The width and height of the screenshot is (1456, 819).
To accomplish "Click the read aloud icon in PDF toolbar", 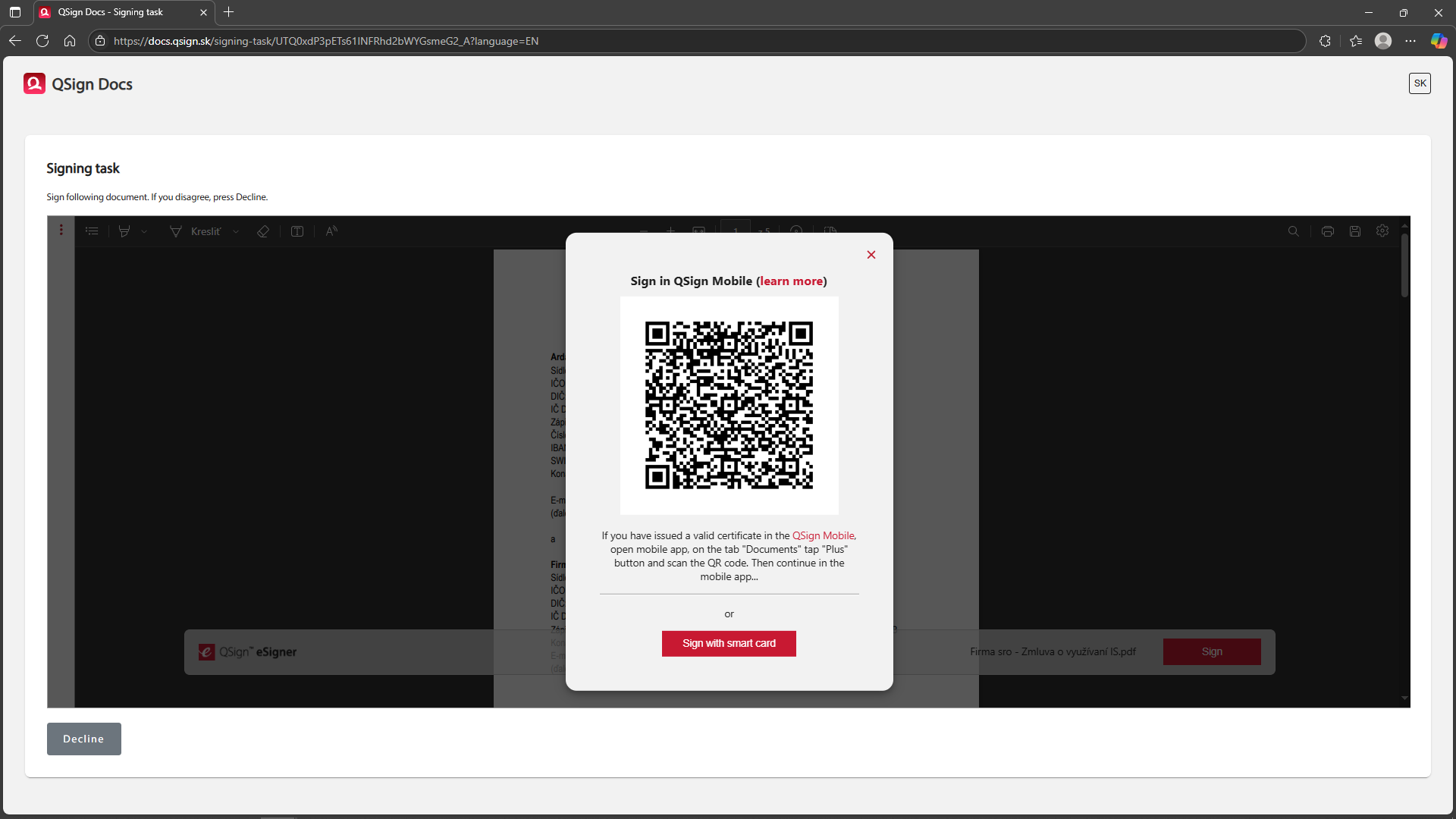I will coord(331,231).
